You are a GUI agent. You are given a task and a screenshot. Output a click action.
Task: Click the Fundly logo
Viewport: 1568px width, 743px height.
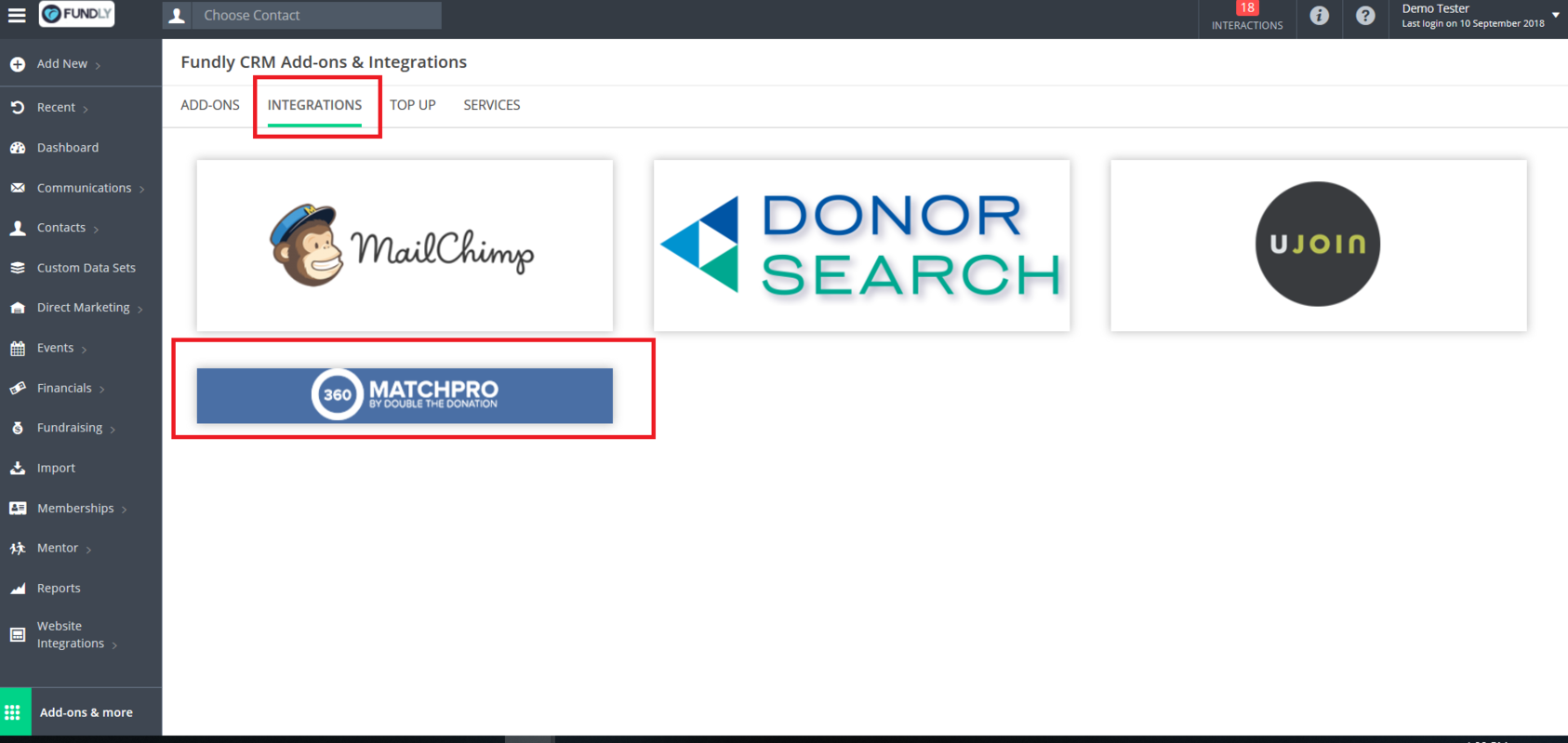pos(77,14)
